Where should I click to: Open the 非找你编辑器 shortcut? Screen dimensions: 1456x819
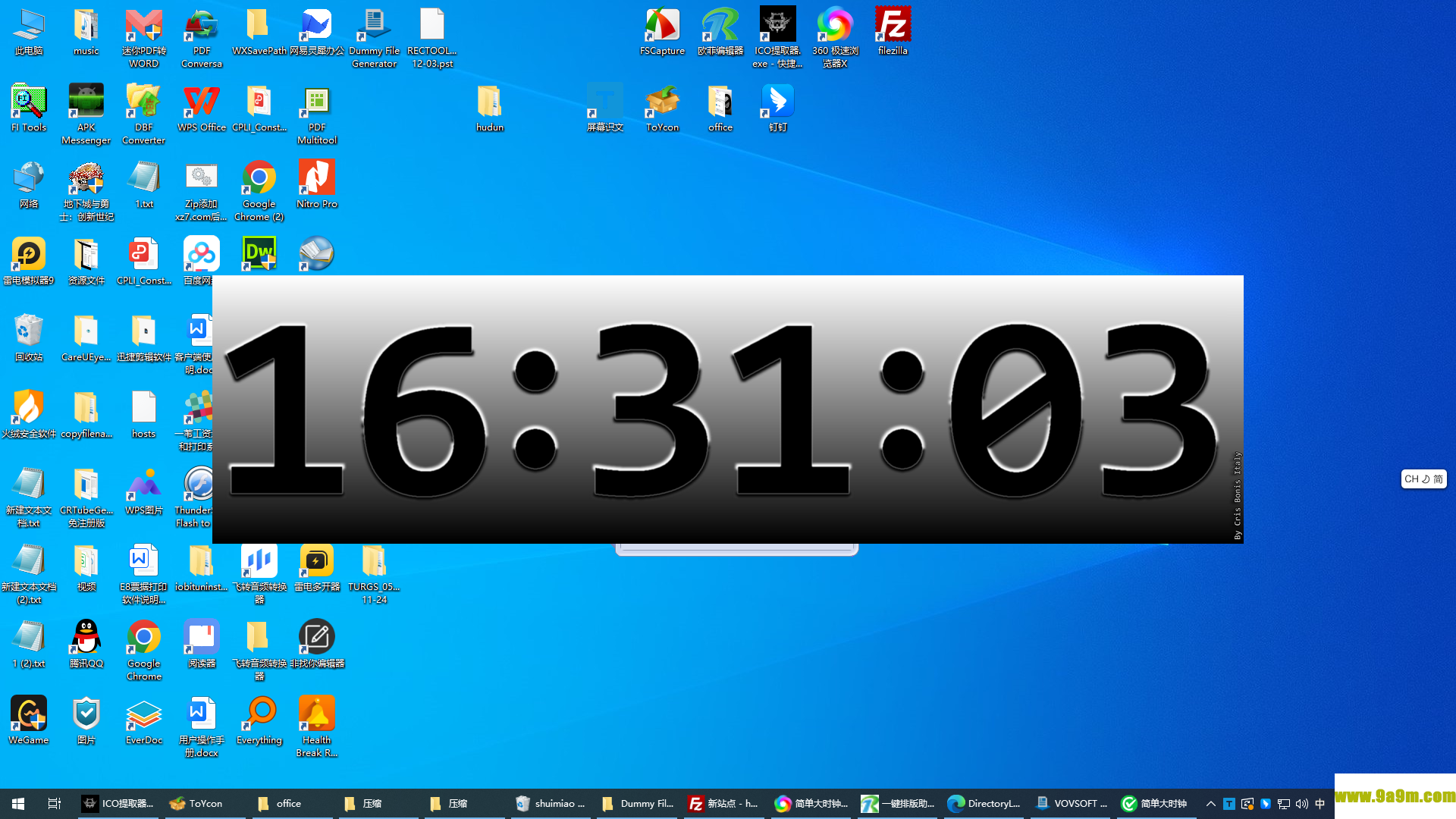(316, 645)
